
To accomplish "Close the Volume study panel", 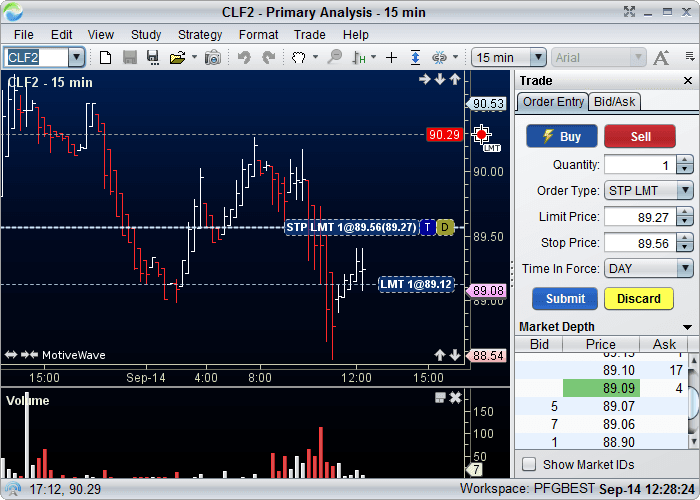I will [x=455, y=398].
